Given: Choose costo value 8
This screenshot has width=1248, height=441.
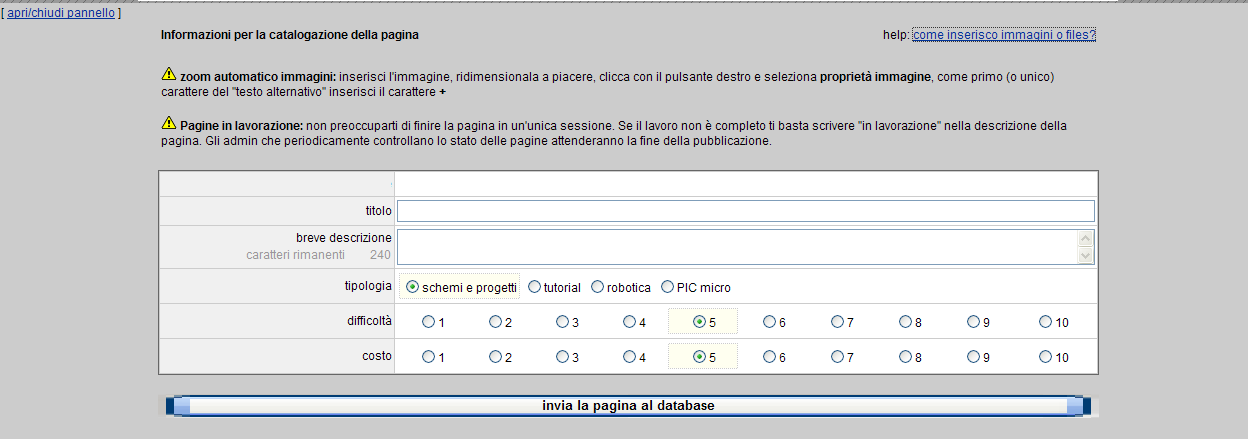Looking at the screenshot, I should point(905,357).
